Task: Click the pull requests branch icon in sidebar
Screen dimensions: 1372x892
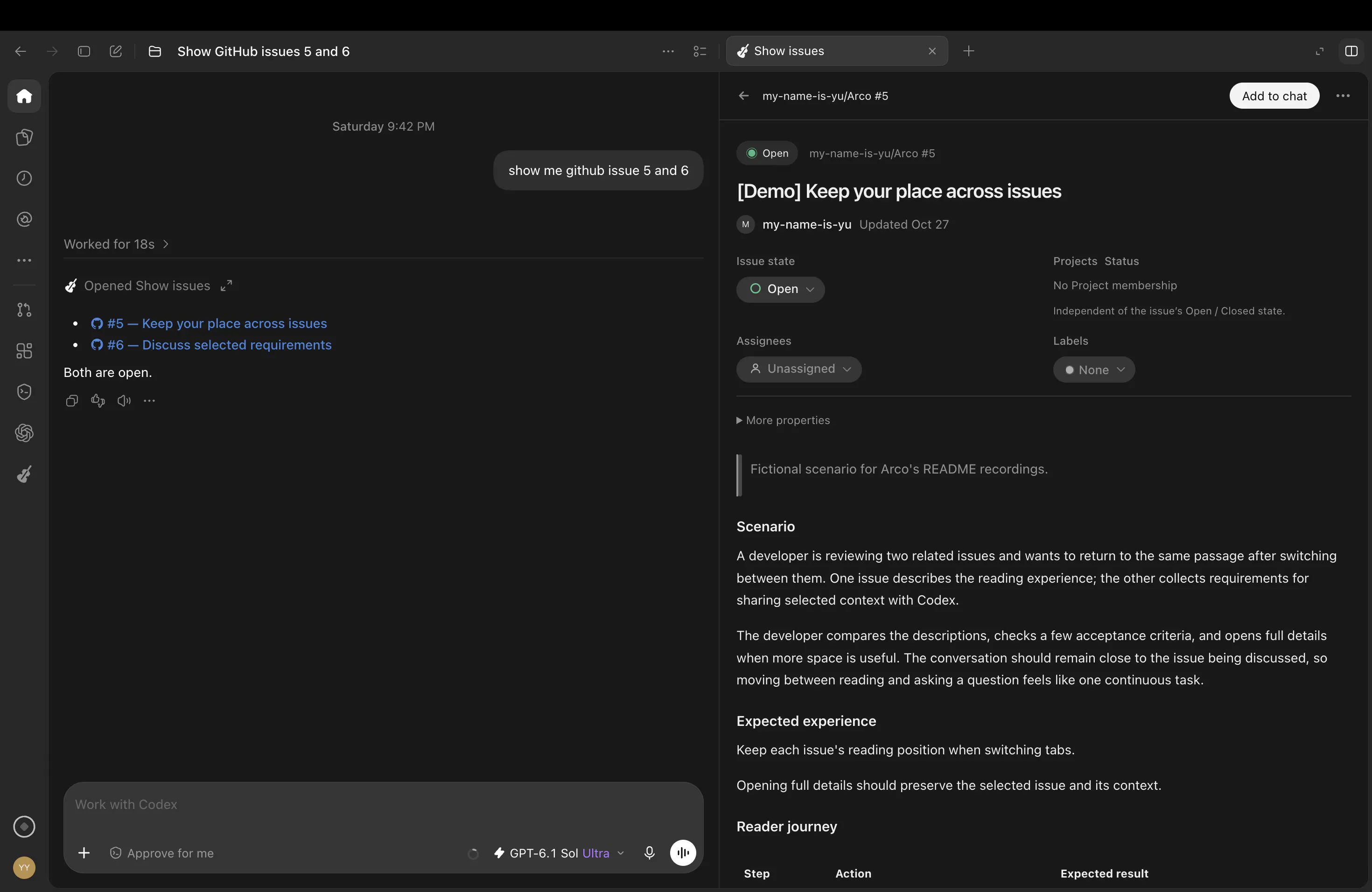Action: coord(24,309)
